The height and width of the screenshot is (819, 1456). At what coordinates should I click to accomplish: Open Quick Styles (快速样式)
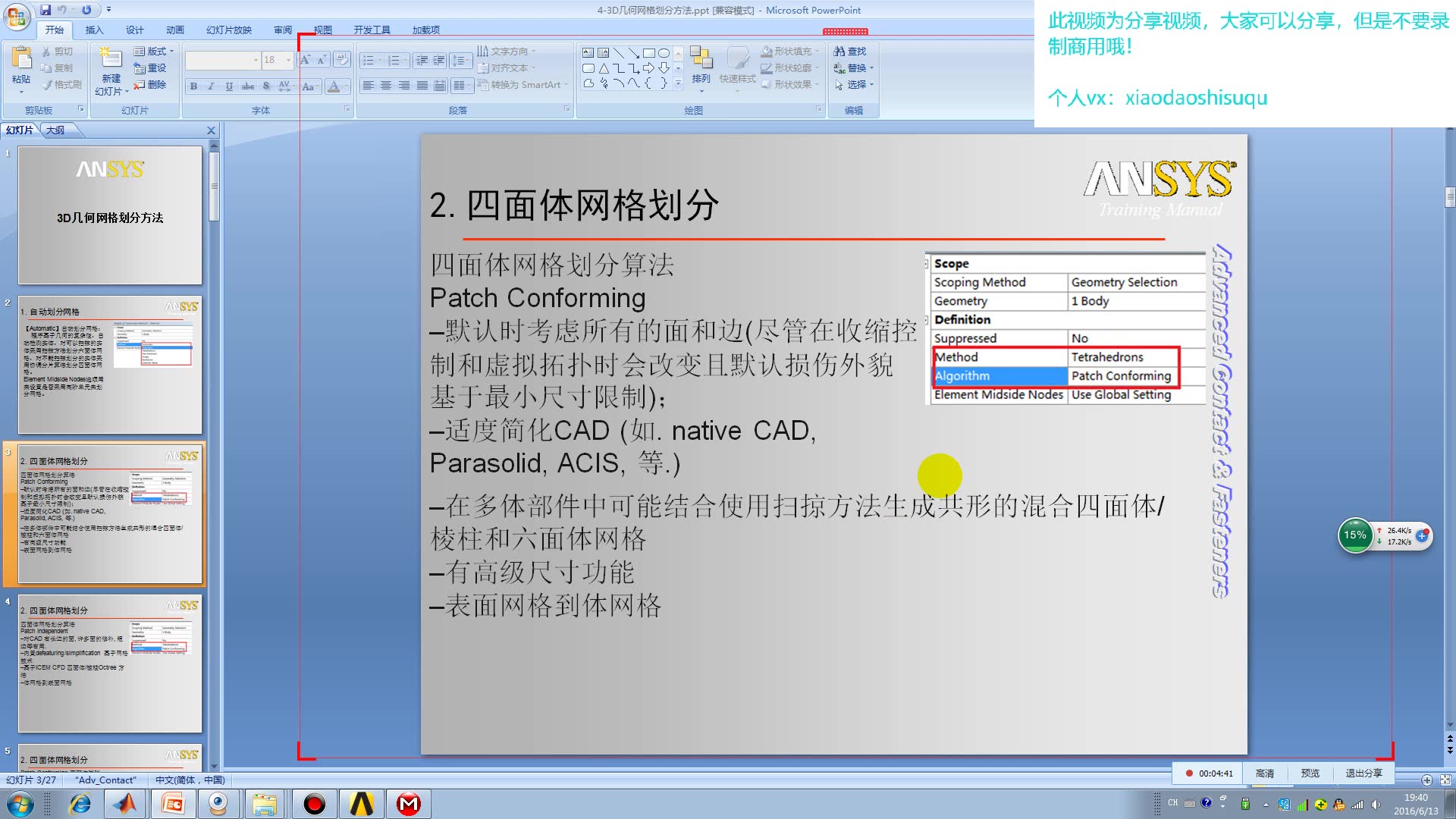click(736, 72)
